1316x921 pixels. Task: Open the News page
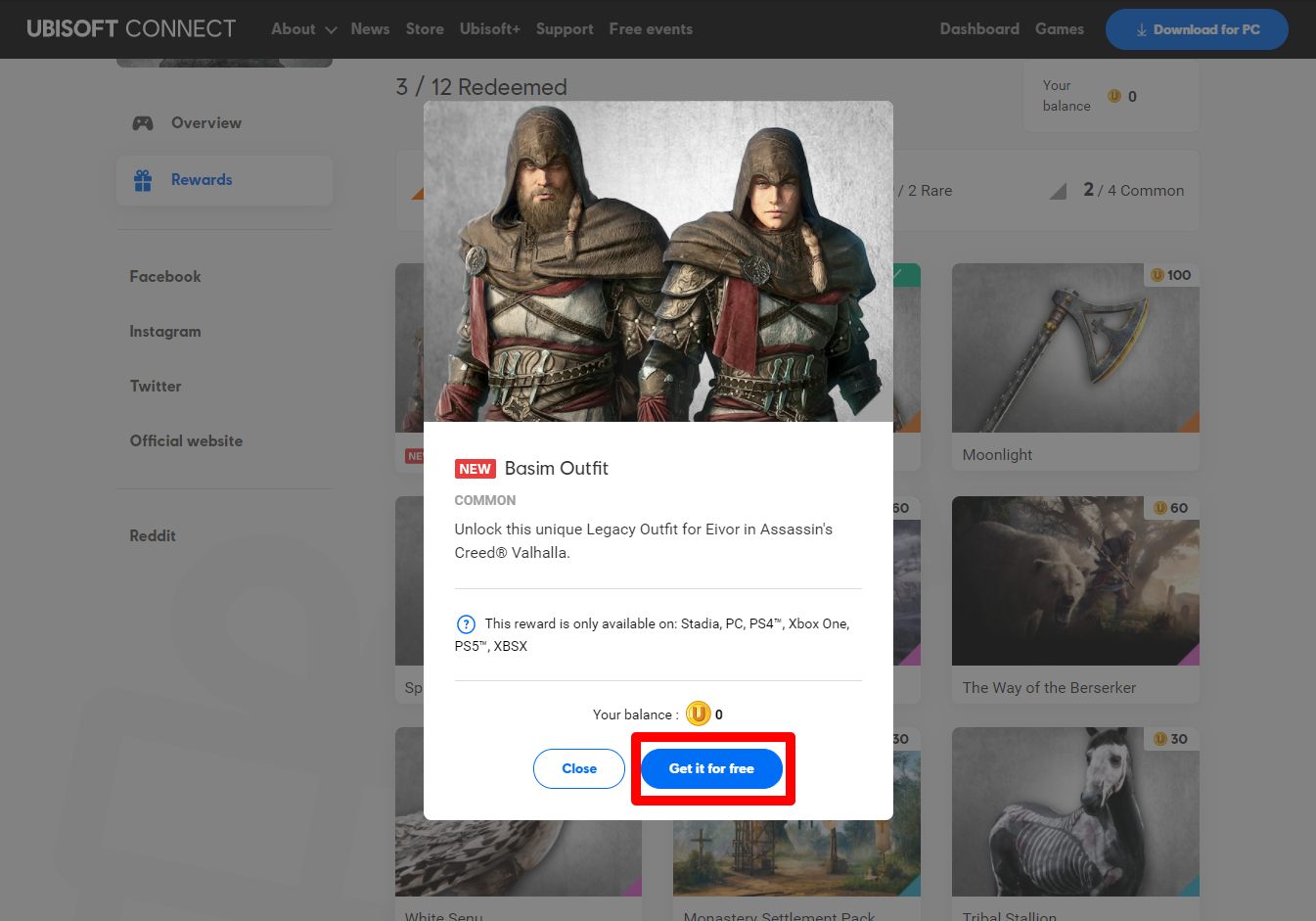pyautogui.click(x=370, y=28)
